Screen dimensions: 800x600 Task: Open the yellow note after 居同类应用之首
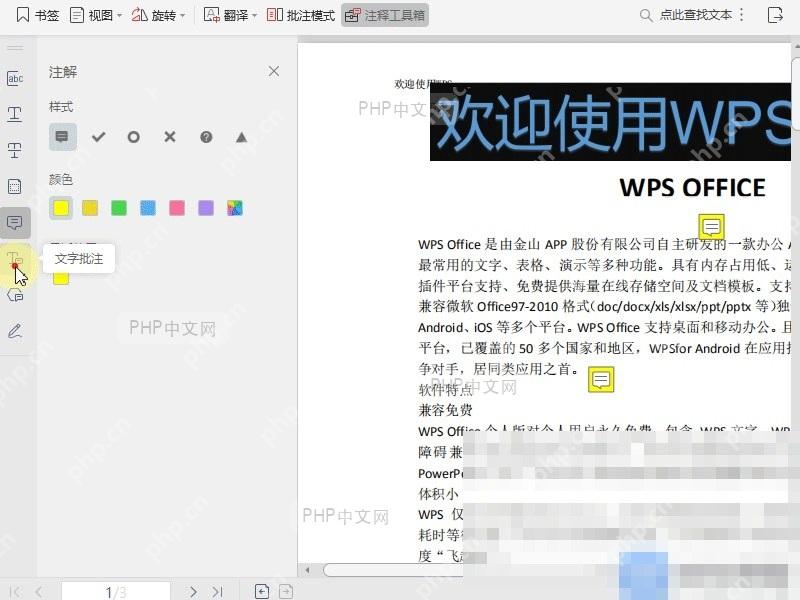(601, 380)
